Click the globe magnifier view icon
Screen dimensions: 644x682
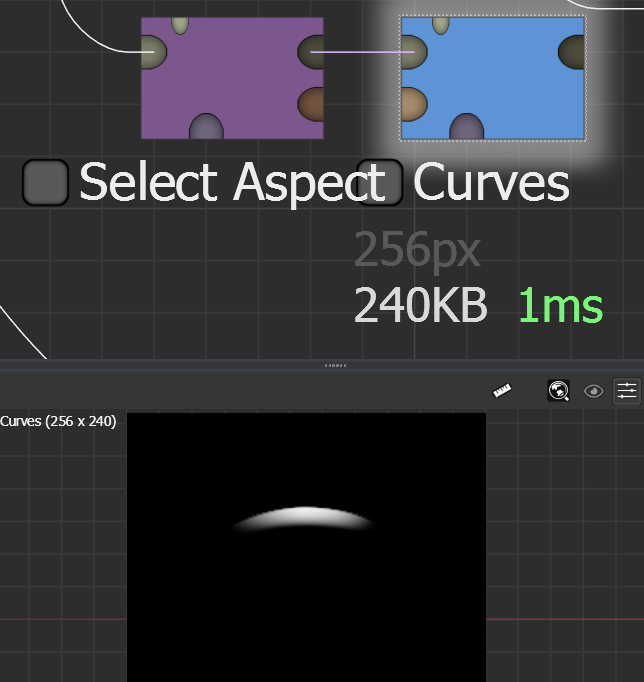pos(558,391)
